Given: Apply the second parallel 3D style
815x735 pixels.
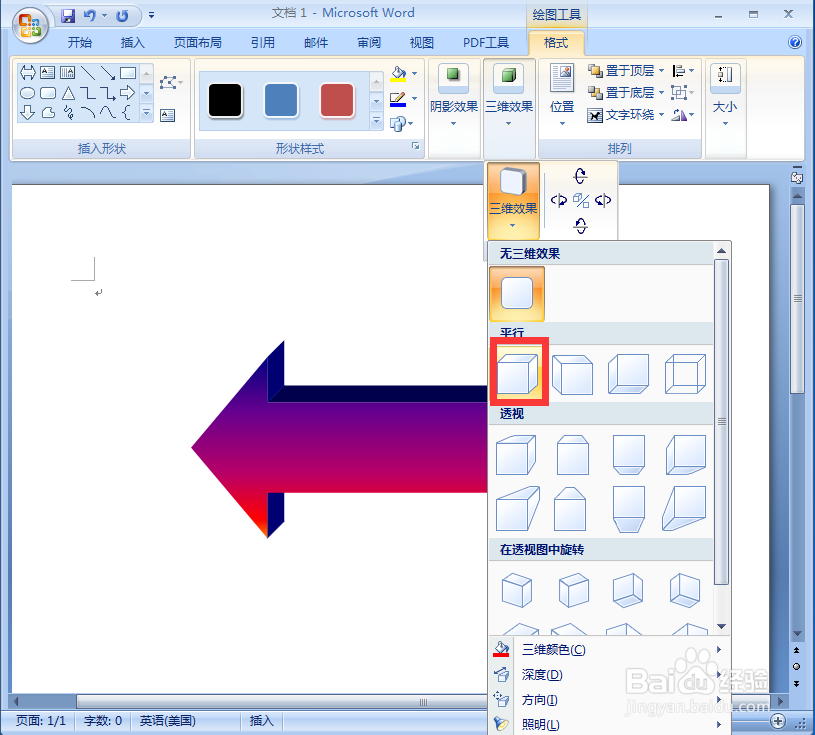Looking at the screenshot, I should [572, 373].
